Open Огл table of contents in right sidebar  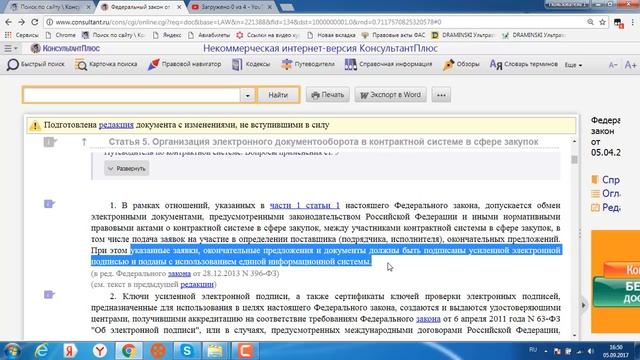(x=606, y=194)
